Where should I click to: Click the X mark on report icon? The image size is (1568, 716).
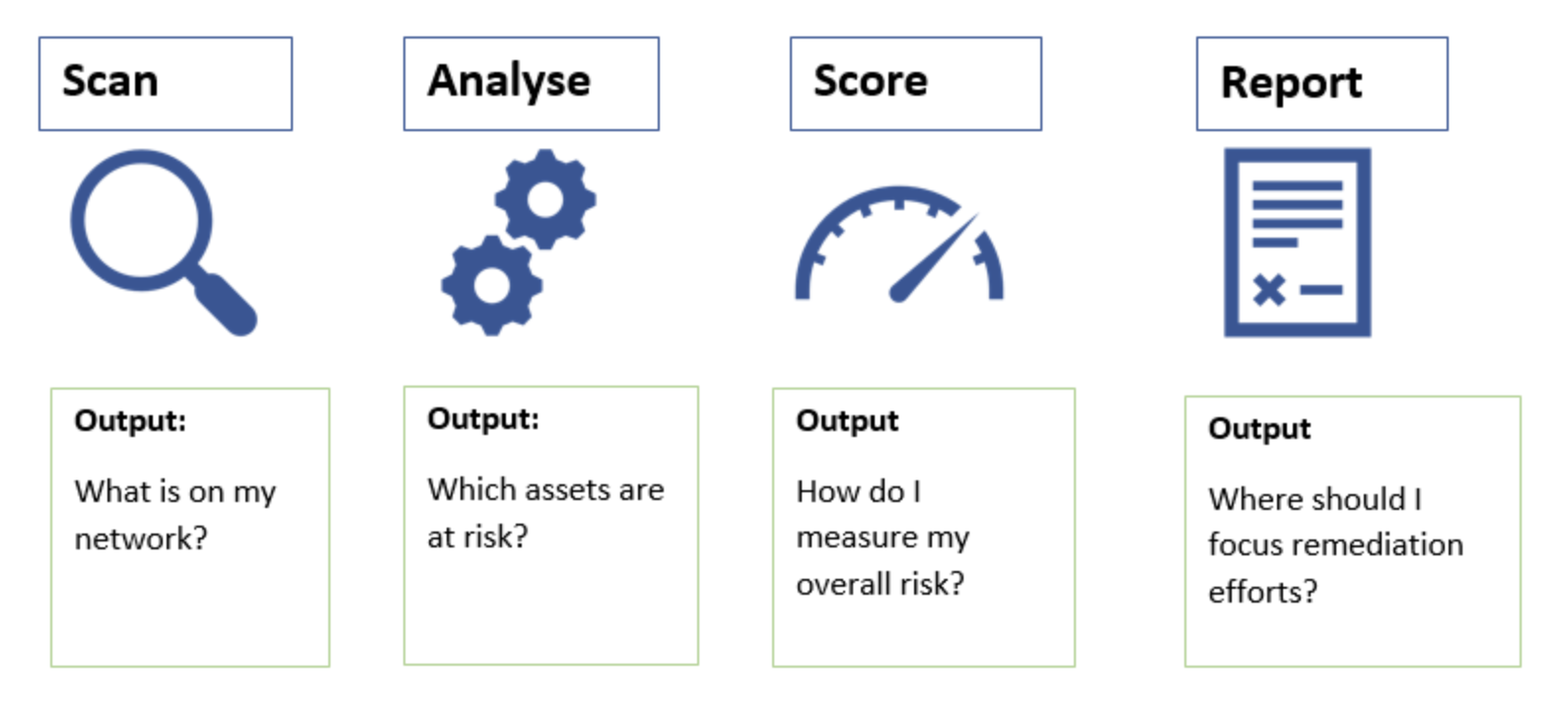click(x=1269, y=290)
